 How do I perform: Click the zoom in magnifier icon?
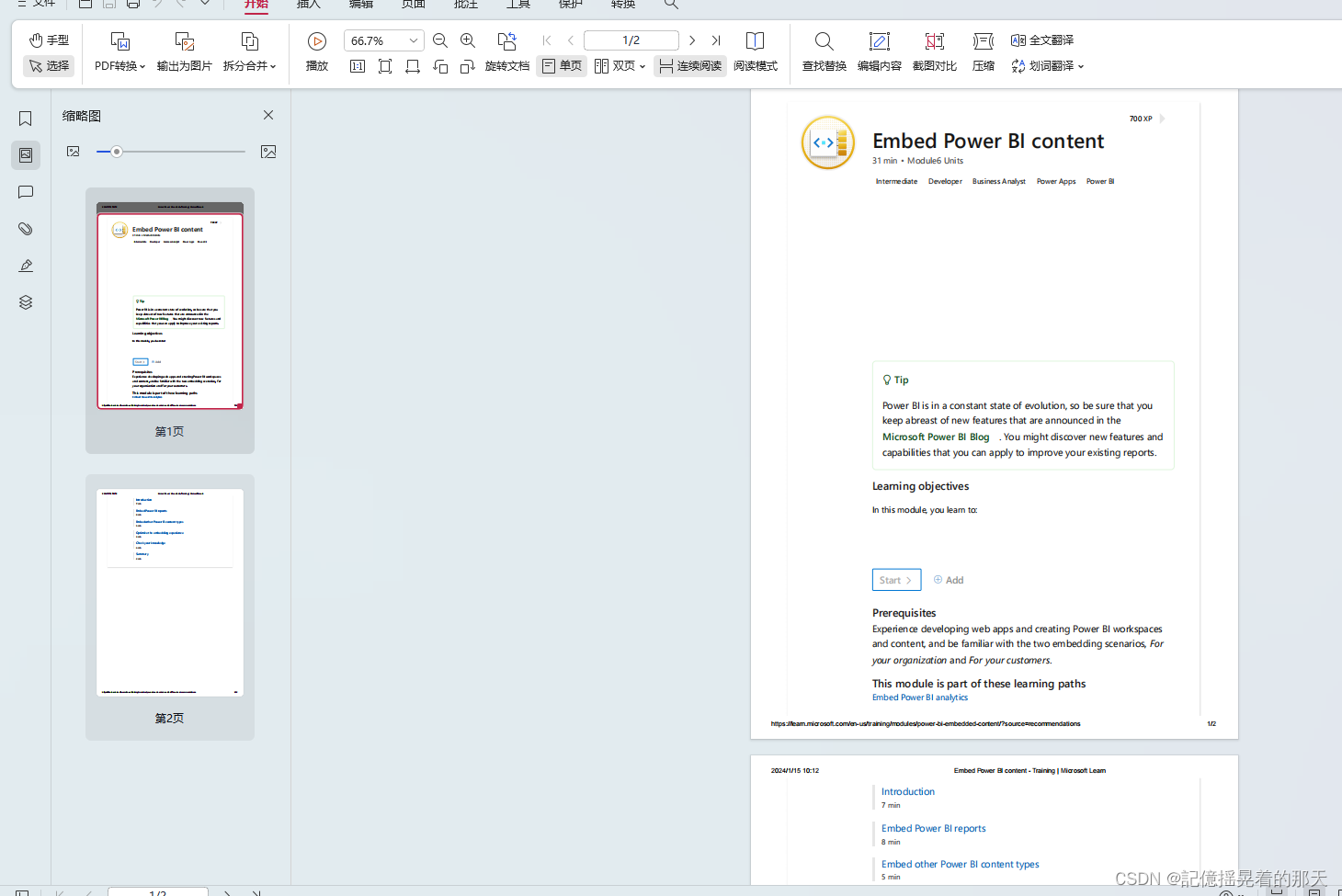pyautogui.click(x=468, y=40)
